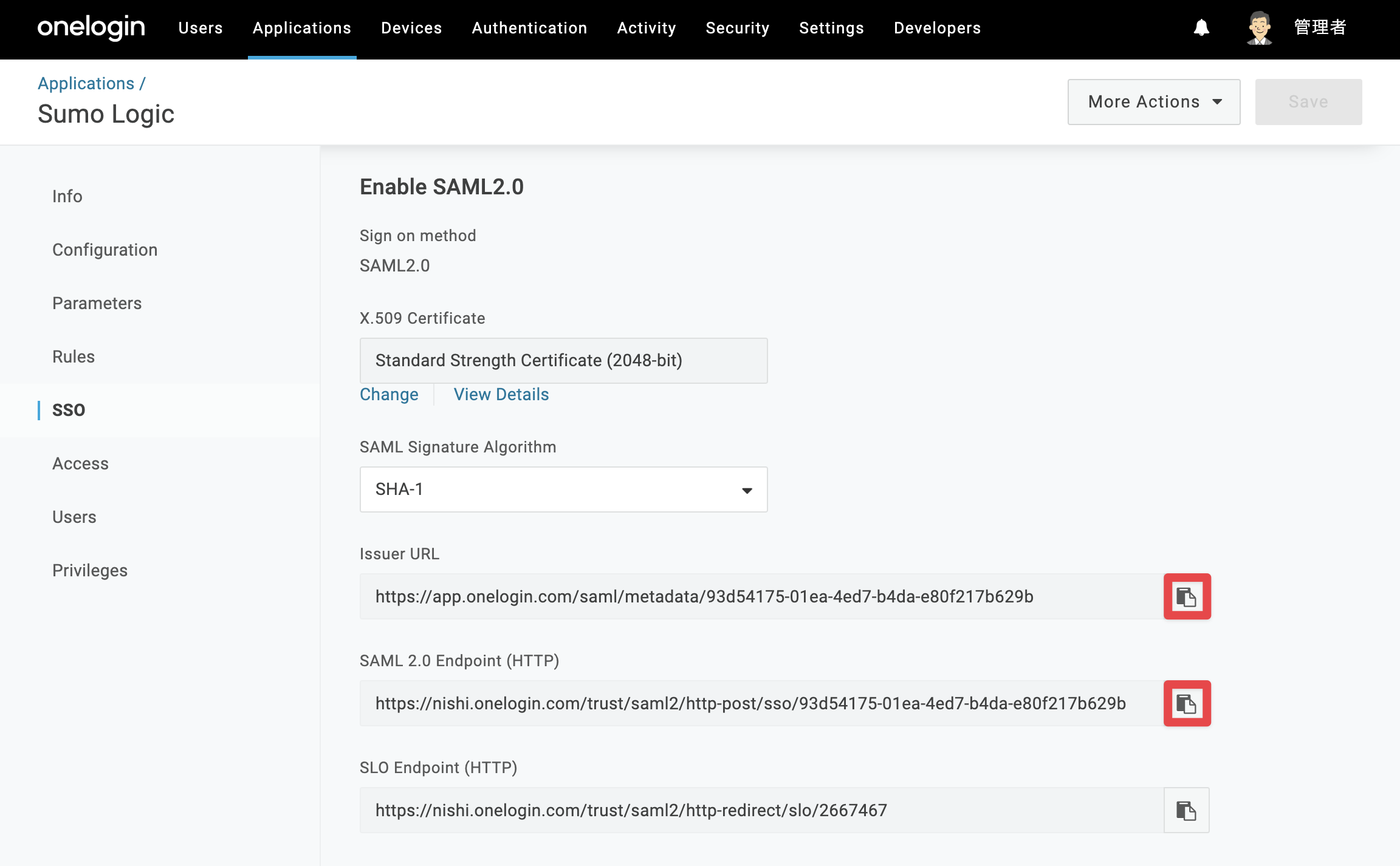Open the SAML Signature Algorithm dropdown
The width and height of the screenshot is (1400, 866).
[564, 489]
